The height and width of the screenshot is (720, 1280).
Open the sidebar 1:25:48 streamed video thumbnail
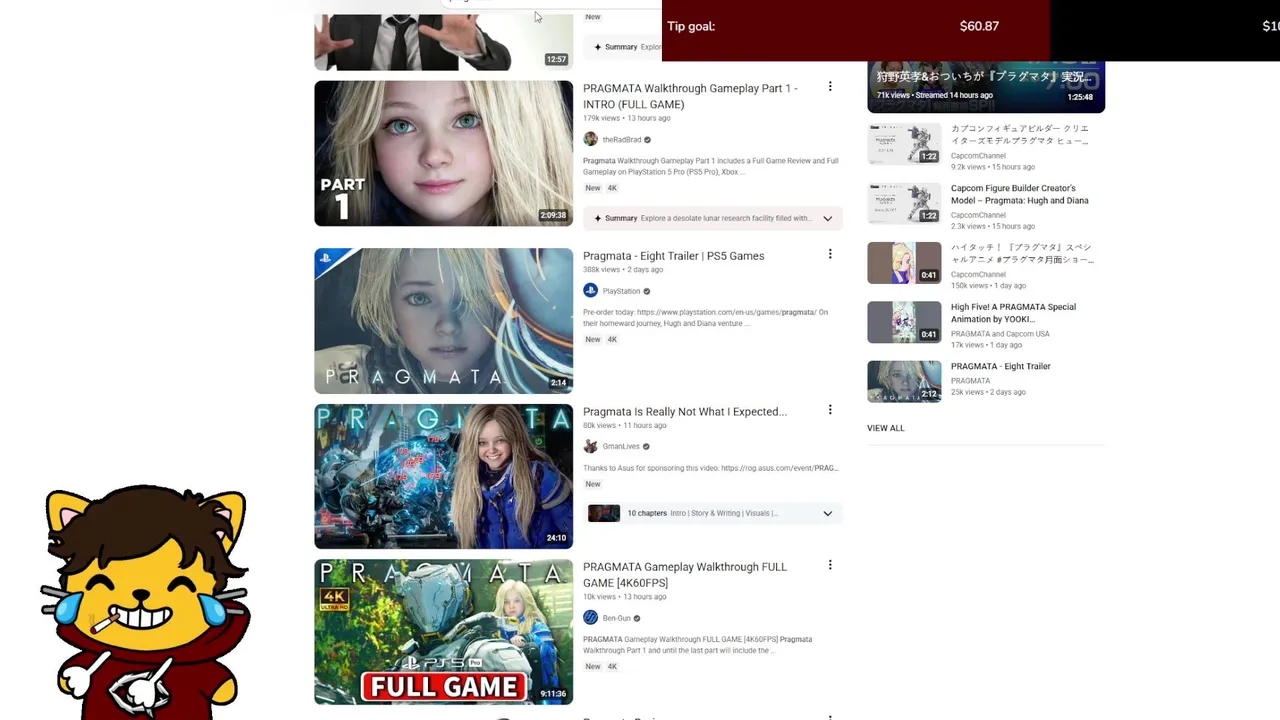[x=986, y=86]
